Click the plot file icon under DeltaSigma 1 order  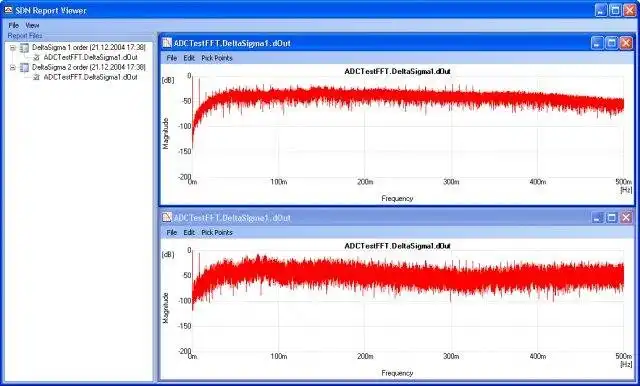click(x=36, y=58)
